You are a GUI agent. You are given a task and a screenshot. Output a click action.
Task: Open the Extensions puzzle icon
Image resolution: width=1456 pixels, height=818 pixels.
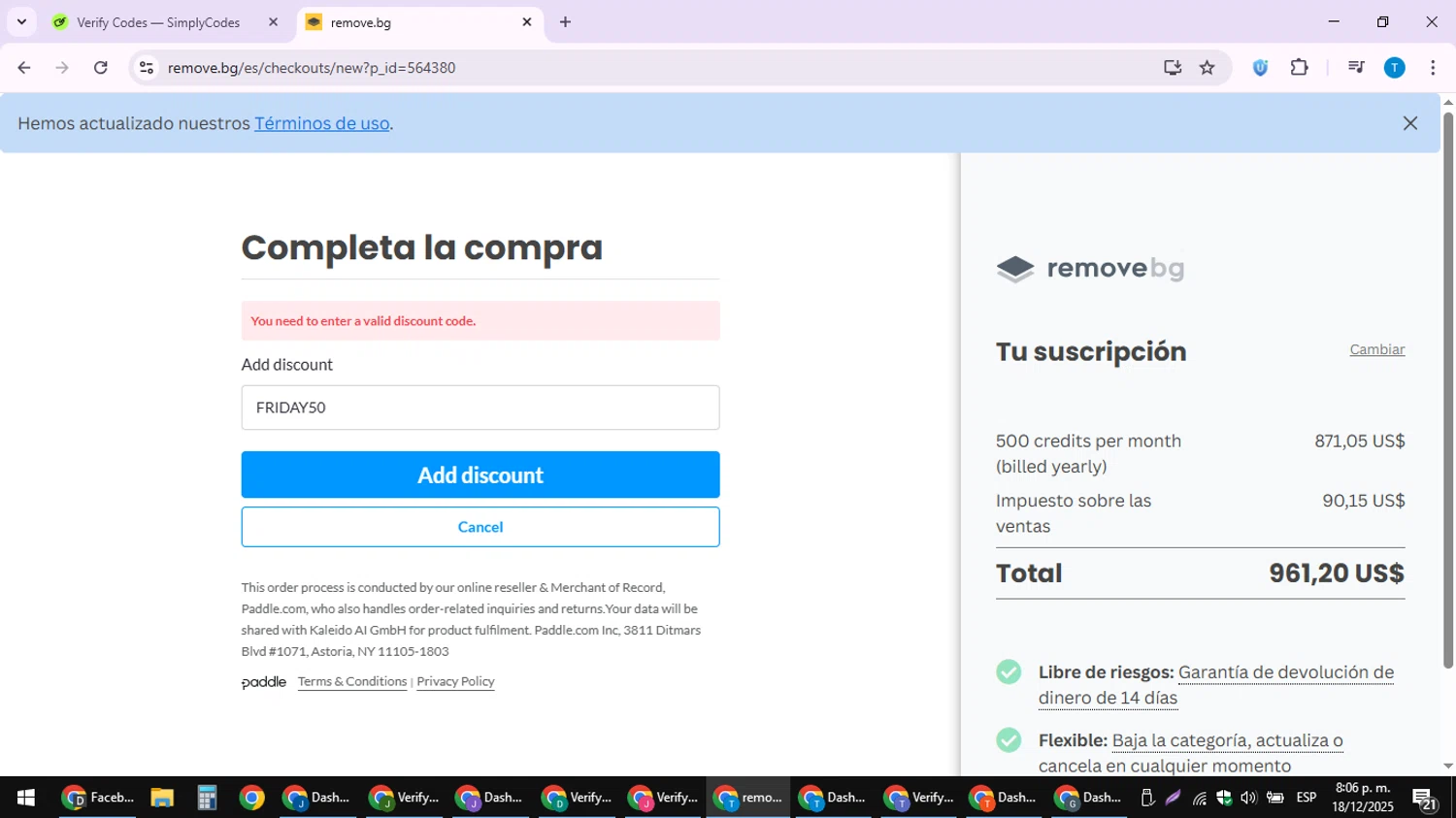(x=1299, y=68)
